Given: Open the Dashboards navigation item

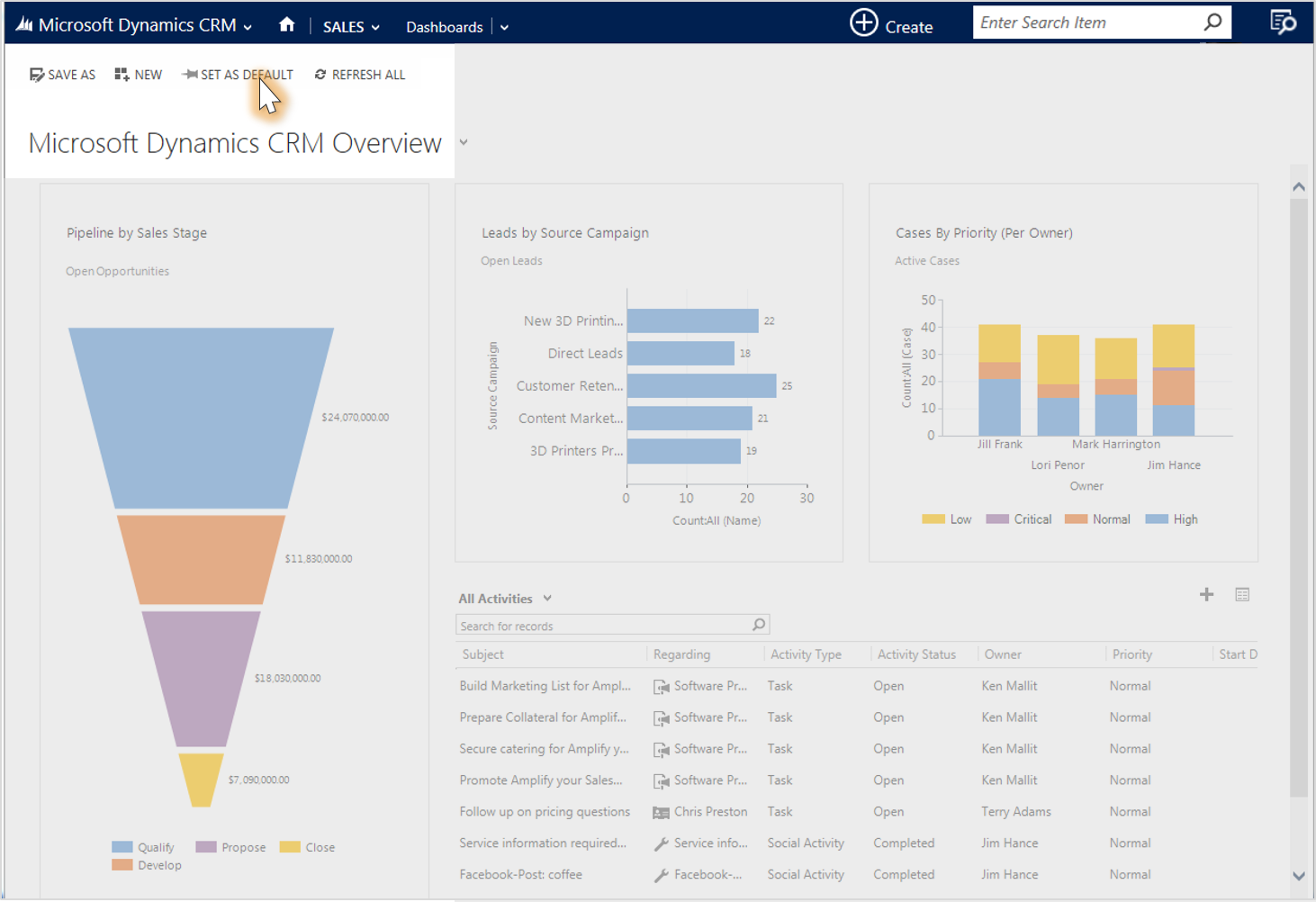Looking at the screenshot, I should tap(444, 27).
